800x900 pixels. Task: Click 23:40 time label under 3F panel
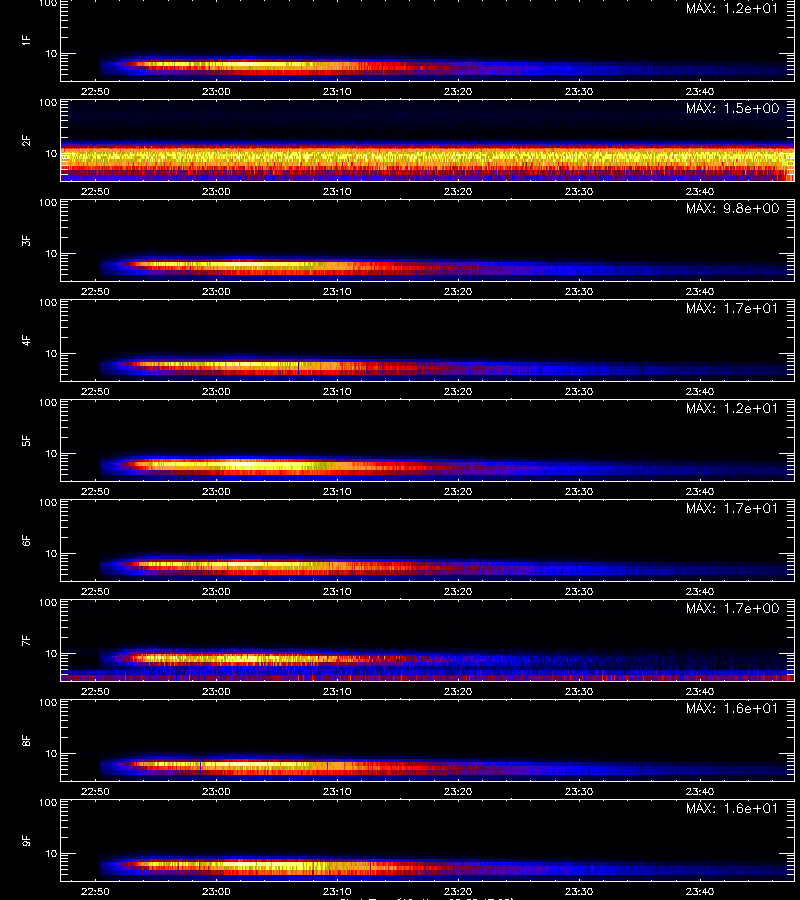[700, 291]
